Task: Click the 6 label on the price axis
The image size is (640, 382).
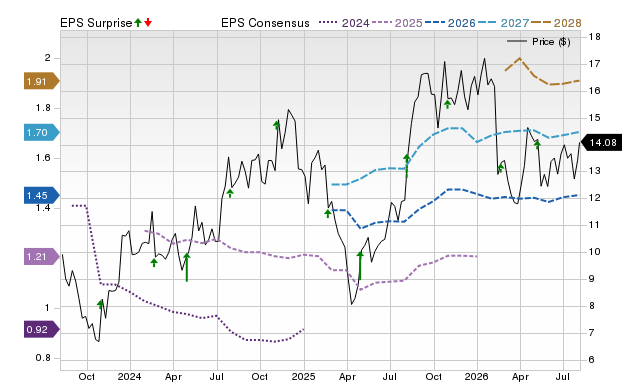Action: point(591,360)
